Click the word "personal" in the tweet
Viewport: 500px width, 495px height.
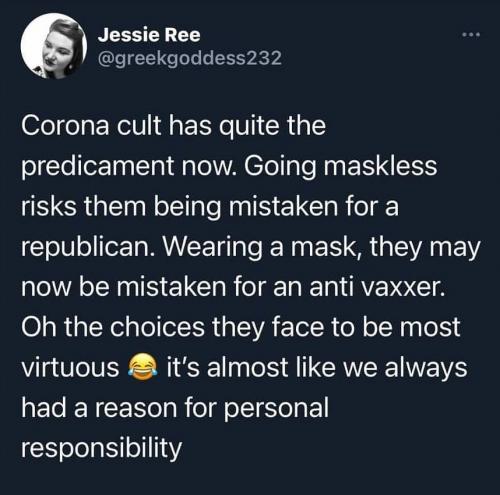click(276, 409)
